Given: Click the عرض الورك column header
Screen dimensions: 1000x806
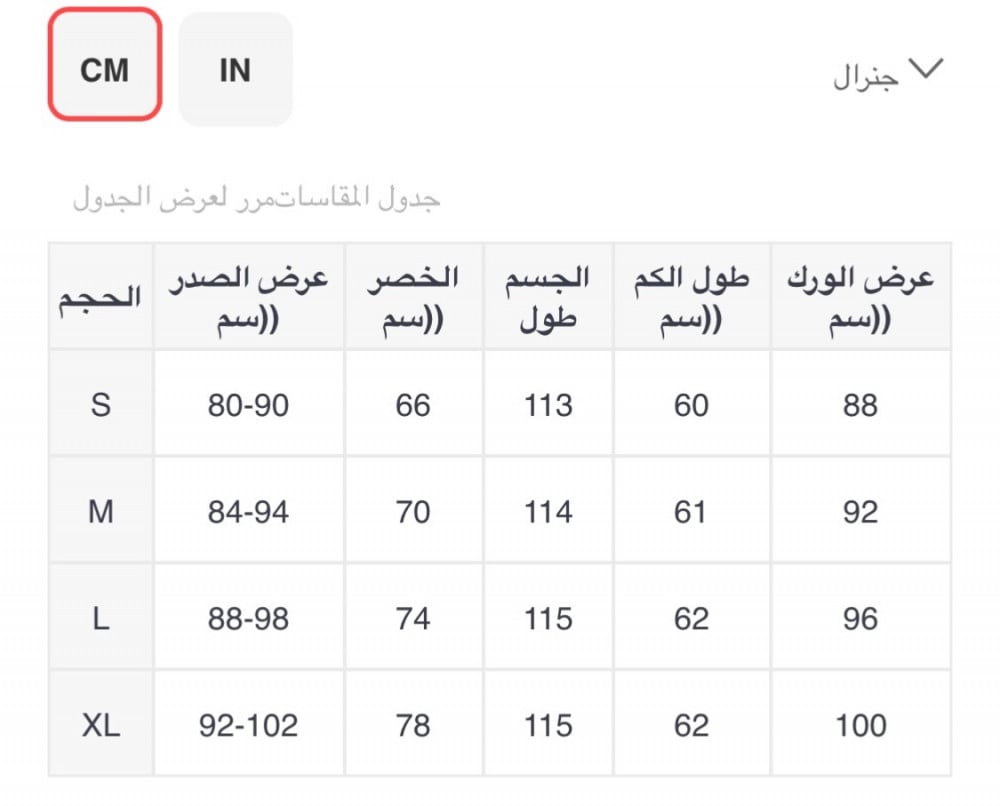Looking at the screenshot, I should pos(860,297).
